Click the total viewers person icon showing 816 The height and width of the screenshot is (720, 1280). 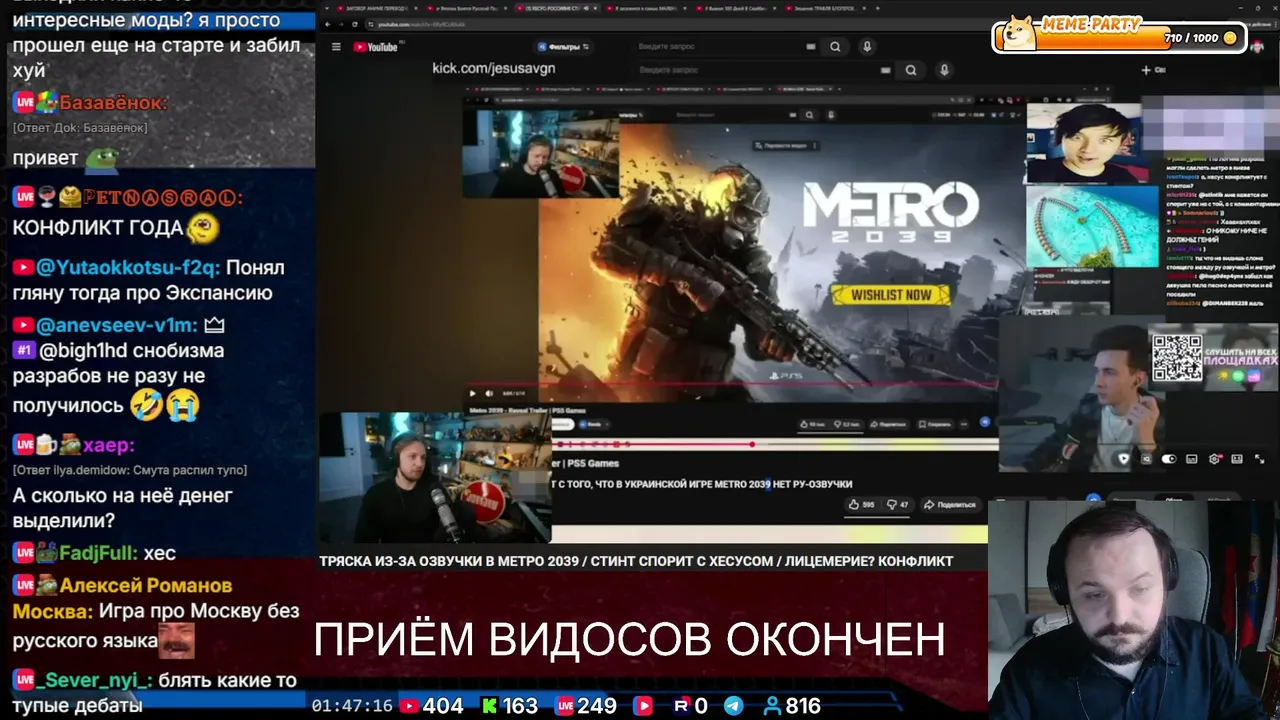tap(771, 706)
